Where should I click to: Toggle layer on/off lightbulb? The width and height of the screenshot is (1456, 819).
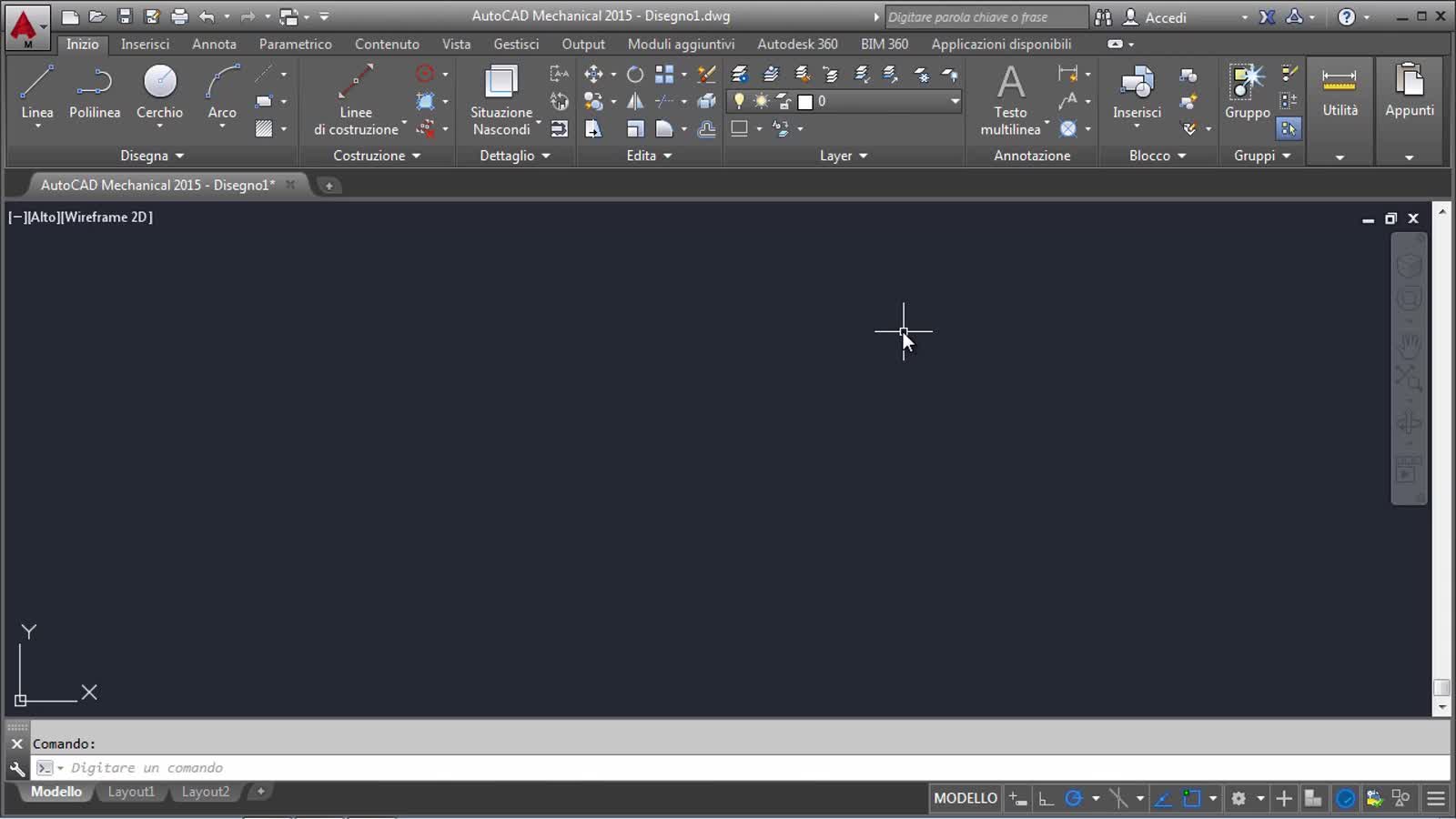739,101
